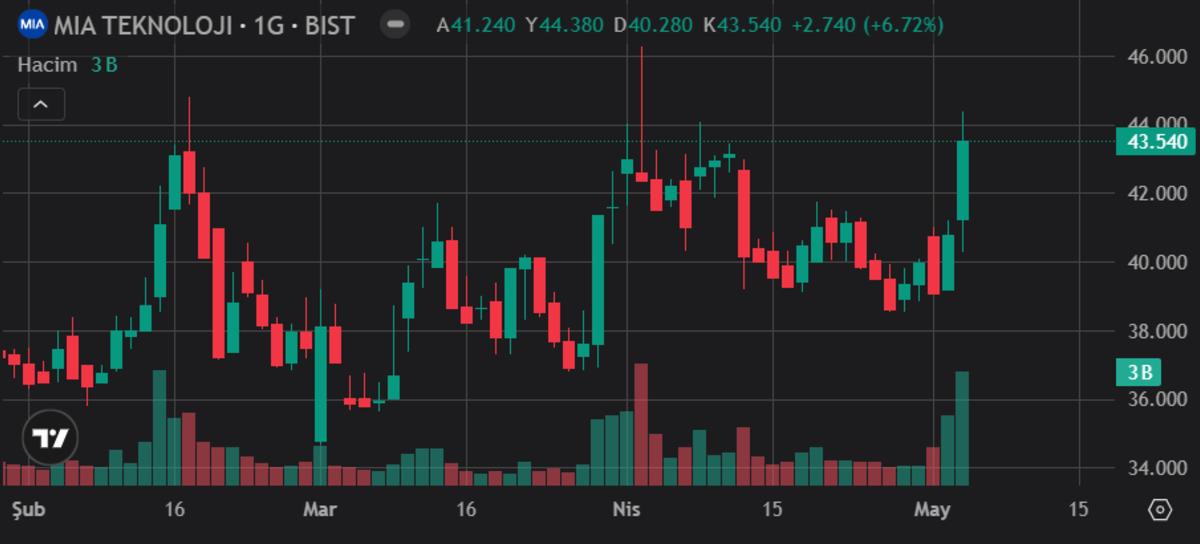Viewport: 1200px width, 544px height.
Task: Click the 42.000 price axis label
Action: click(1157, 193)
